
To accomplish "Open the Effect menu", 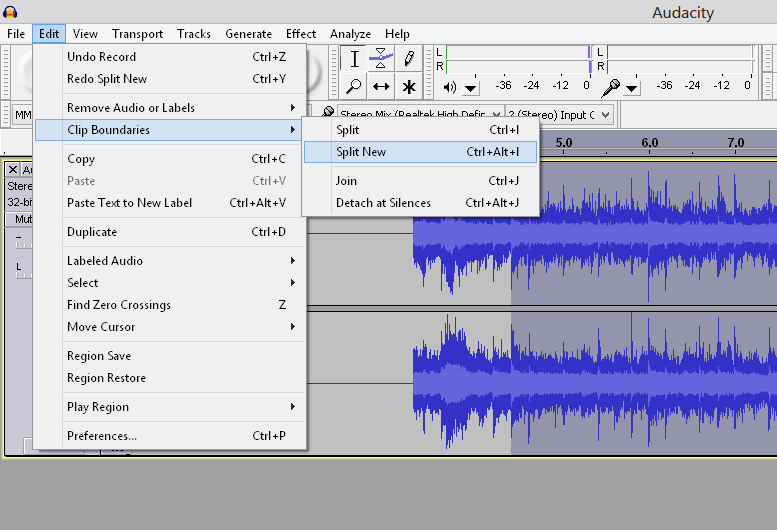I will tap(301, 34).
